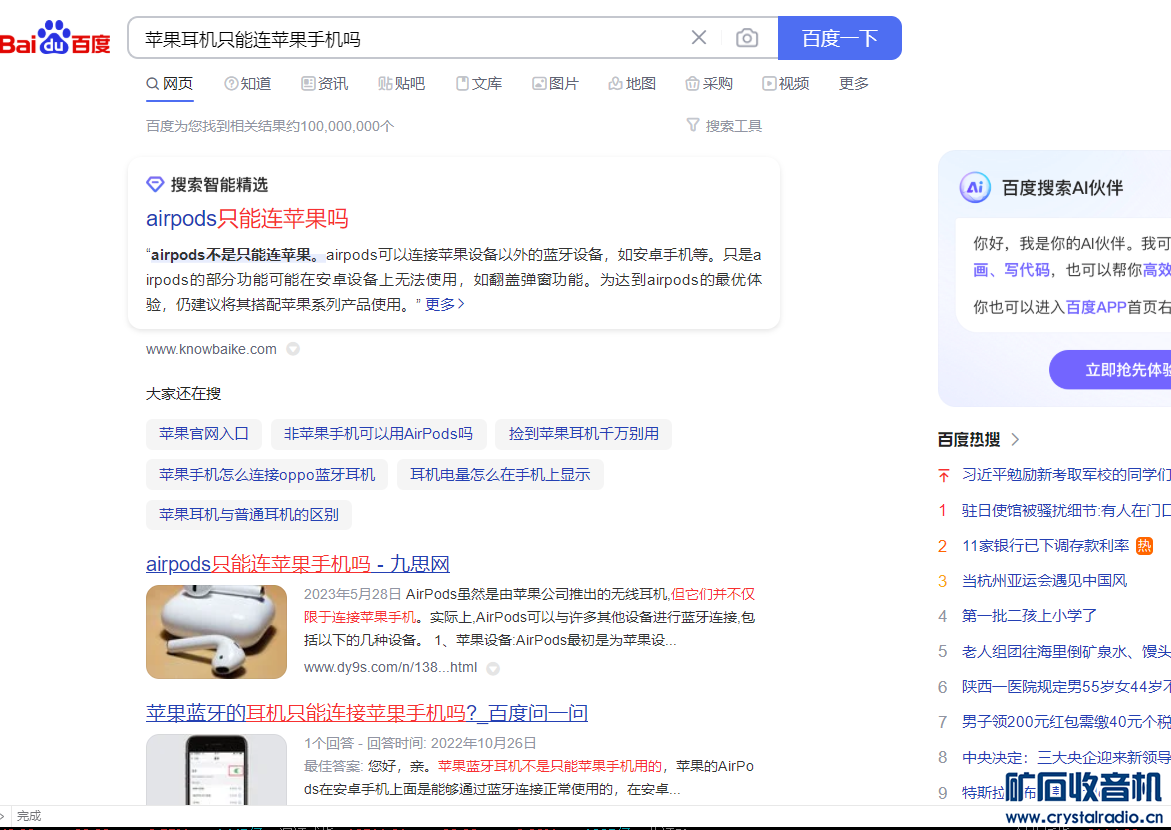The image size is (1171, 830).
Task: Switch to the 知道 tab
Action: 248,84
